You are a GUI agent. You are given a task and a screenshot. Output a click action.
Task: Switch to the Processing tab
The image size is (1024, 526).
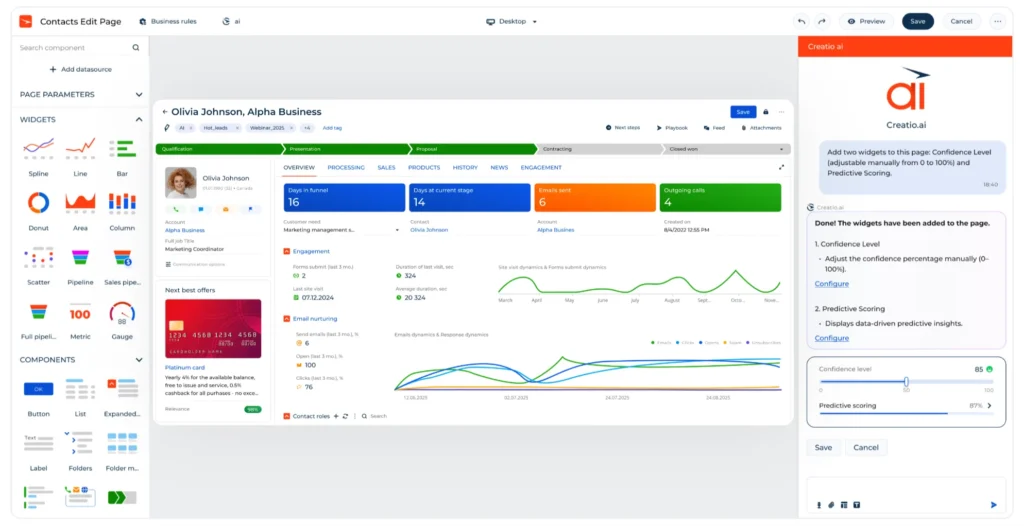pyautogui.click(x=346, y=168)
